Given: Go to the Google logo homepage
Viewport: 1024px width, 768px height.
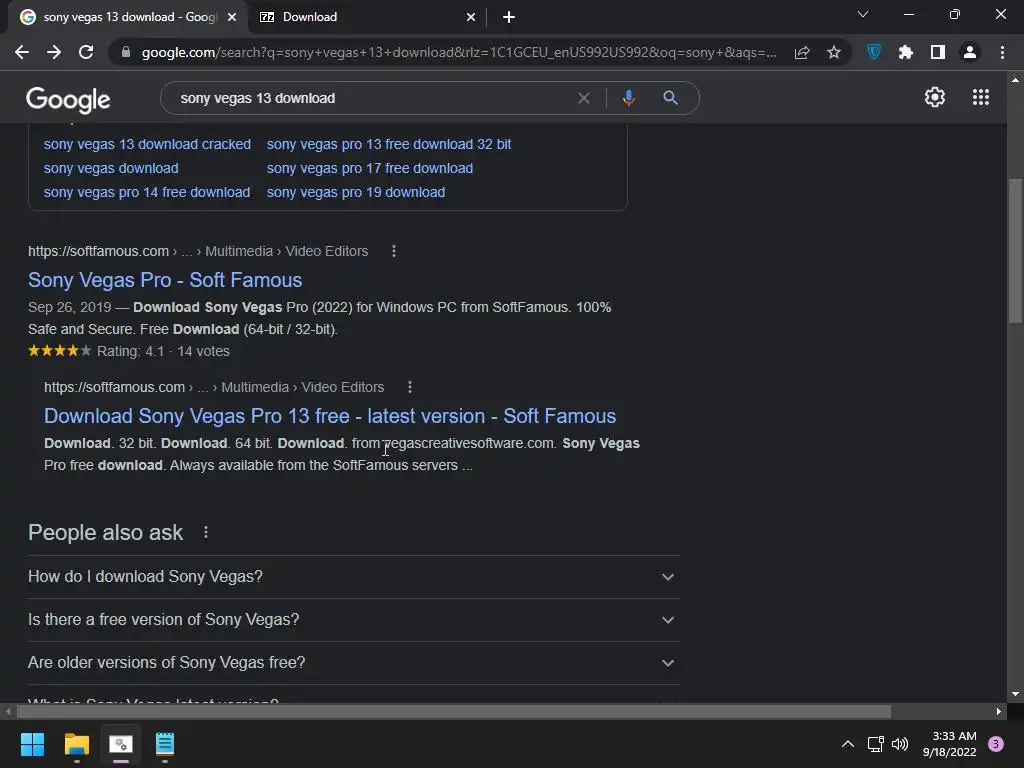Looking at the screenshot, I should (68, 99).
